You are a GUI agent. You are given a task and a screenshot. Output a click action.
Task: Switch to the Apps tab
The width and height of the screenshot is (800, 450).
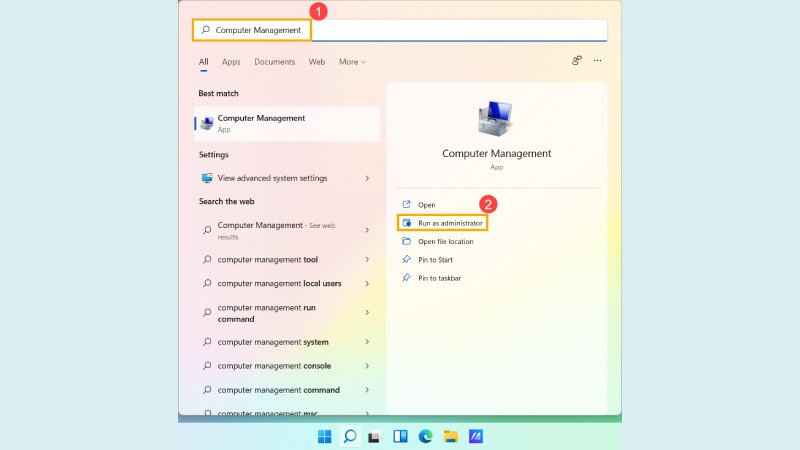point(231,62)
